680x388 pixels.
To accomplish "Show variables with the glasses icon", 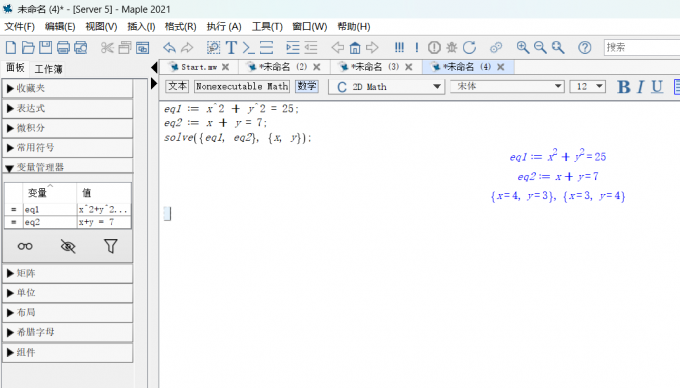I will tap(25, 246).
